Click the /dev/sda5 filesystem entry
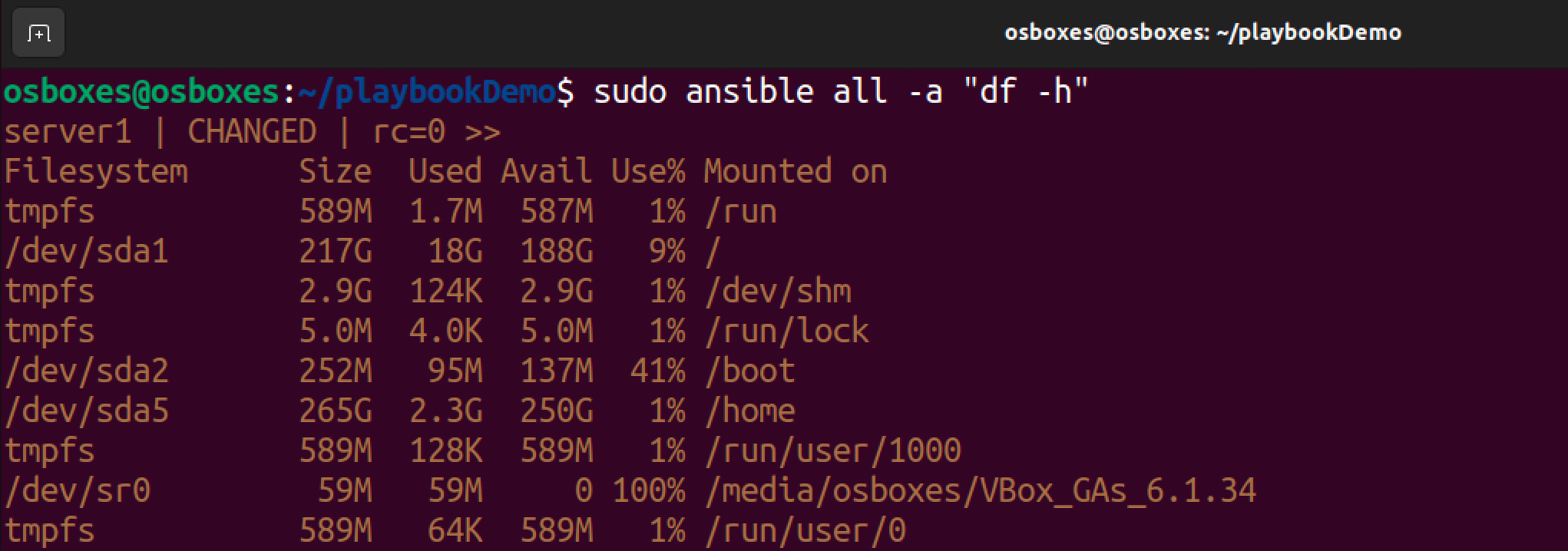The image size is (1568, 551). (x=86, y=411)
